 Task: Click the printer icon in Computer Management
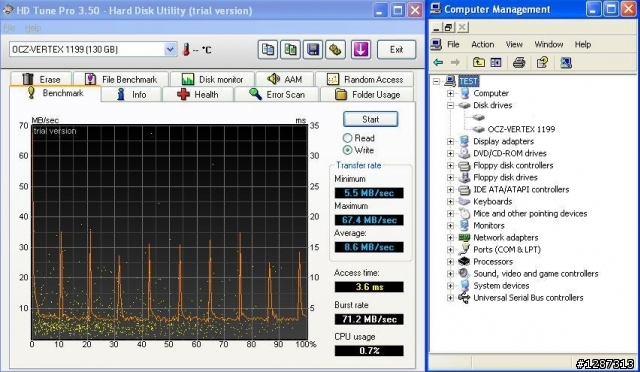click(x=519, y=62)
